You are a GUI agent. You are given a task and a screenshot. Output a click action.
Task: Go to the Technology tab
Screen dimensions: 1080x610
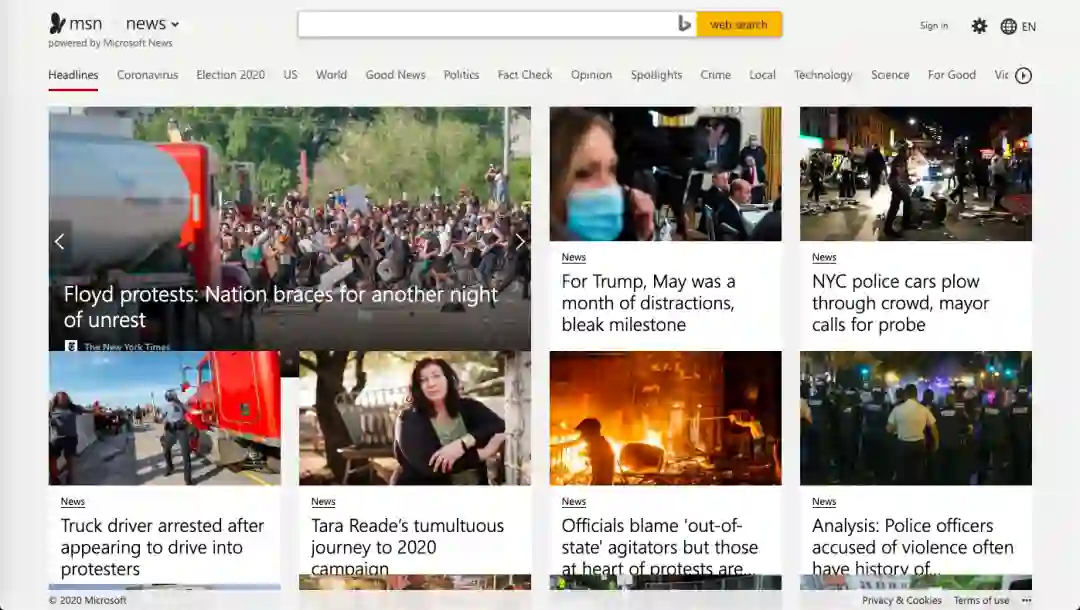pyautogui.click(x=823, y=75)
